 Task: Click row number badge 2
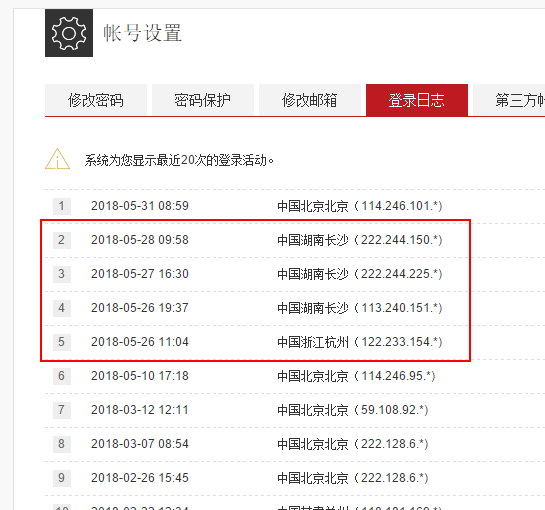pos(62,240)
